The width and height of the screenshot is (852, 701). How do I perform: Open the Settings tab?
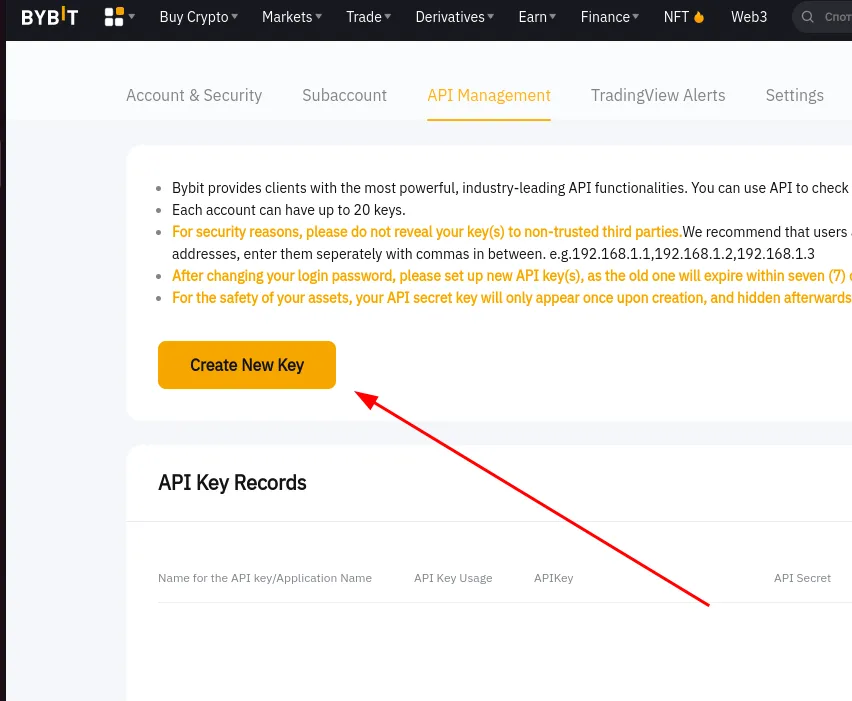point(794,96)
